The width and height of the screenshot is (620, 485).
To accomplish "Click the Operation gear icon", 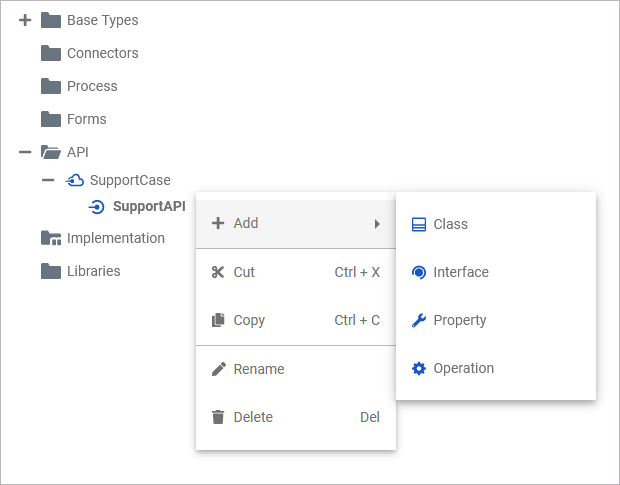I will [419, 369].
